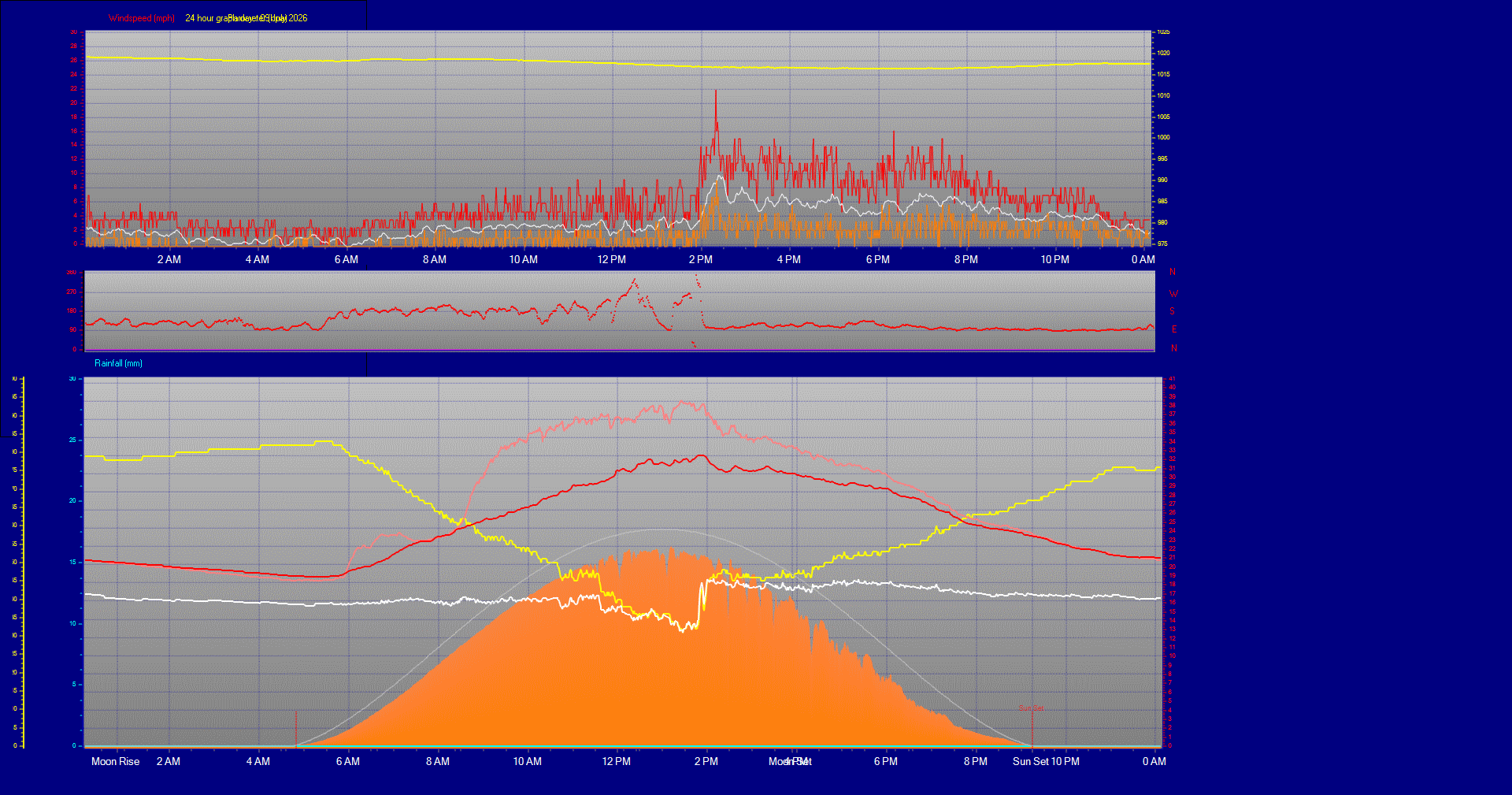Select "4 AM" on the windspeed chart axis

pyautogui.click(x=257, y=259)
